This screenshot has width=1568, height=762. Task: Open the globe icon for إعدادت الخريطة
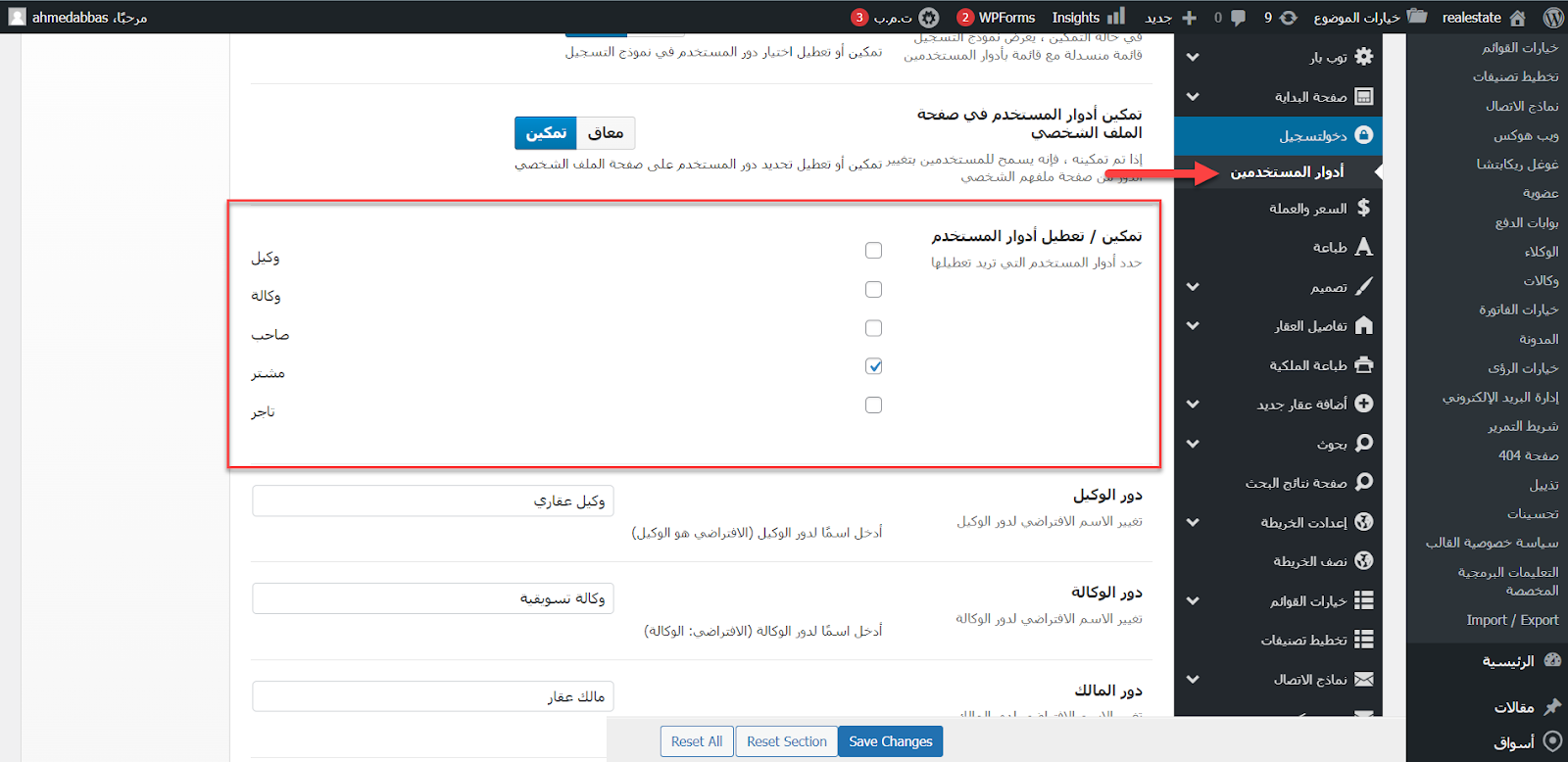pos(1363,522)
